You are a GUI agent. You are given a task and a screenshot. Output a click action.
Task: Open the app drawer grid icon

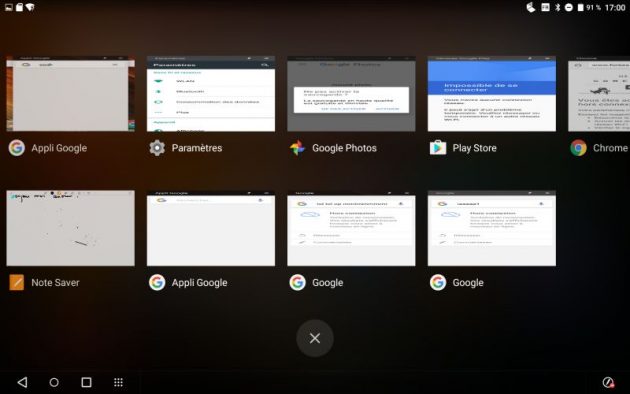(x=118, y=382)
